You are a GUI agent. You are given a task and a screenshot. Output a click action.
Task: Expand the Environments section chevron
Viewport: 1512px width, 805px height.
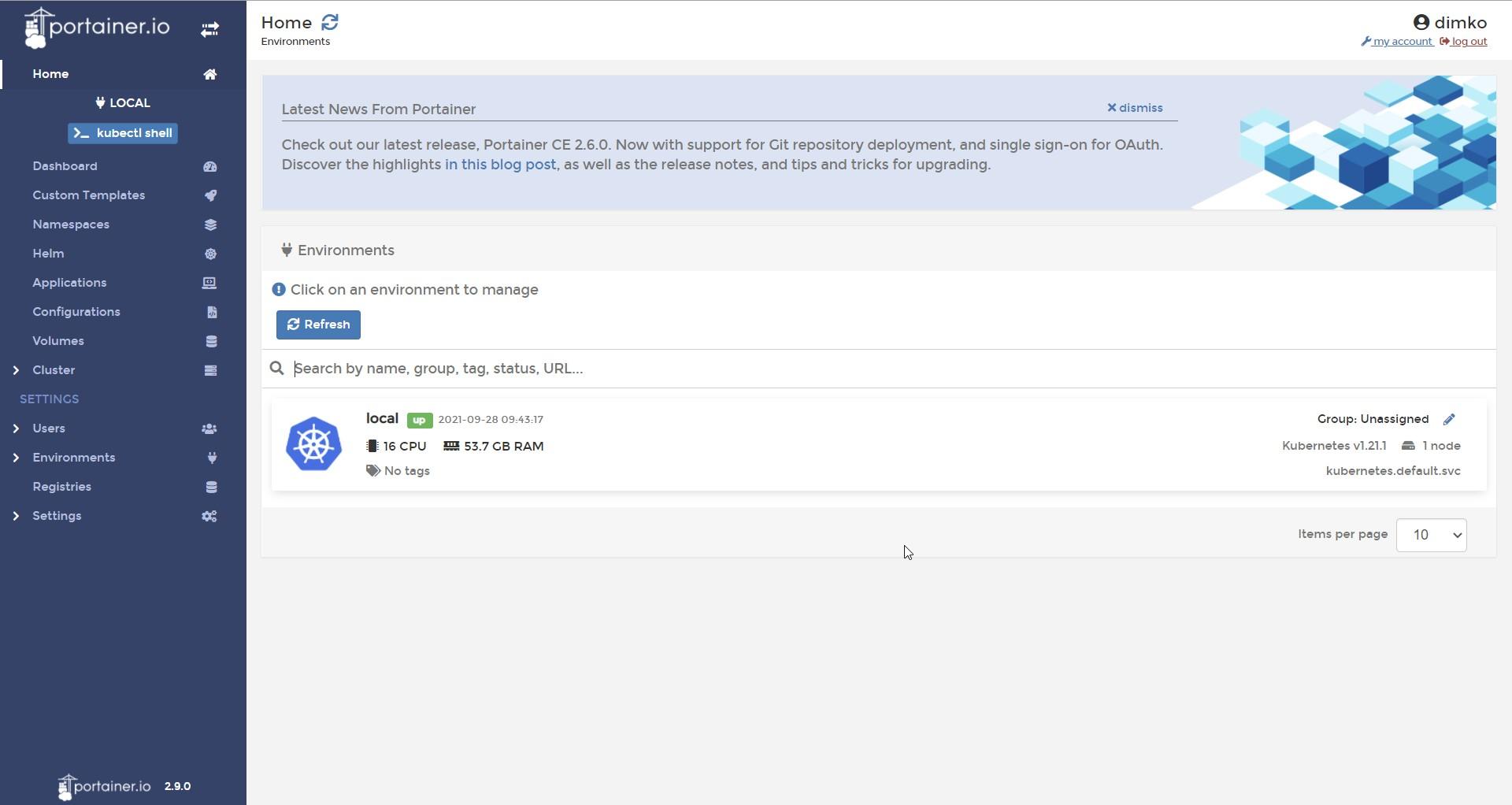coord(16,458)
